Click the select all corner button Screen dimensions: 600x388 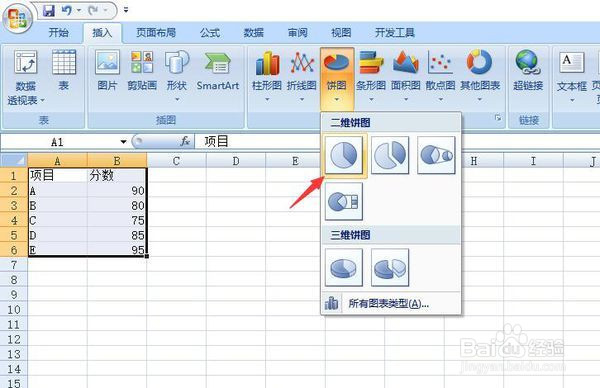click(x=14, y=160)
